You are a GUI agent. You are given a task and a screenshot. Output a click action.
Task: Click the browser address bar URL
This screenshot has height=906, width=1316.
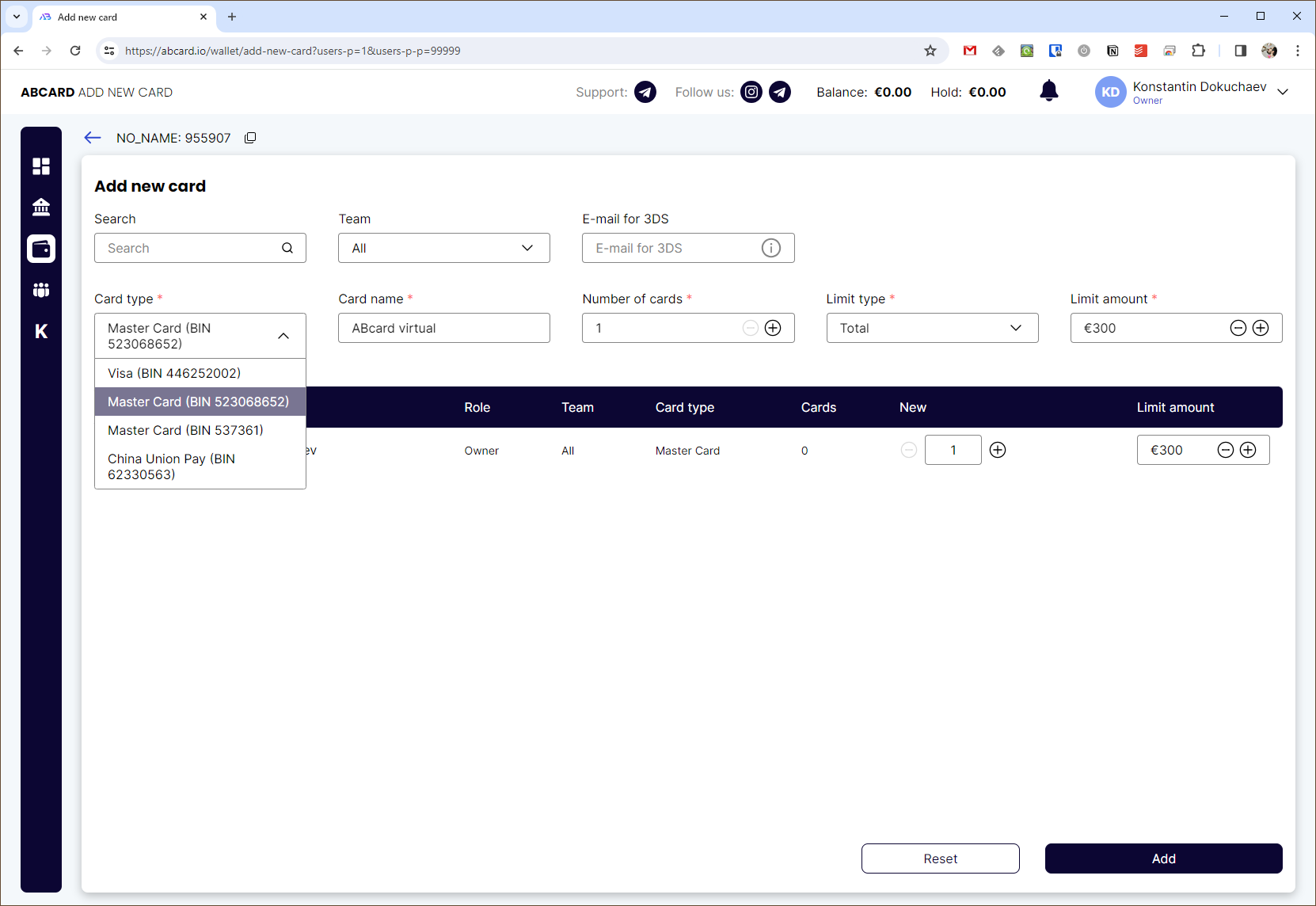coord(293,51)
